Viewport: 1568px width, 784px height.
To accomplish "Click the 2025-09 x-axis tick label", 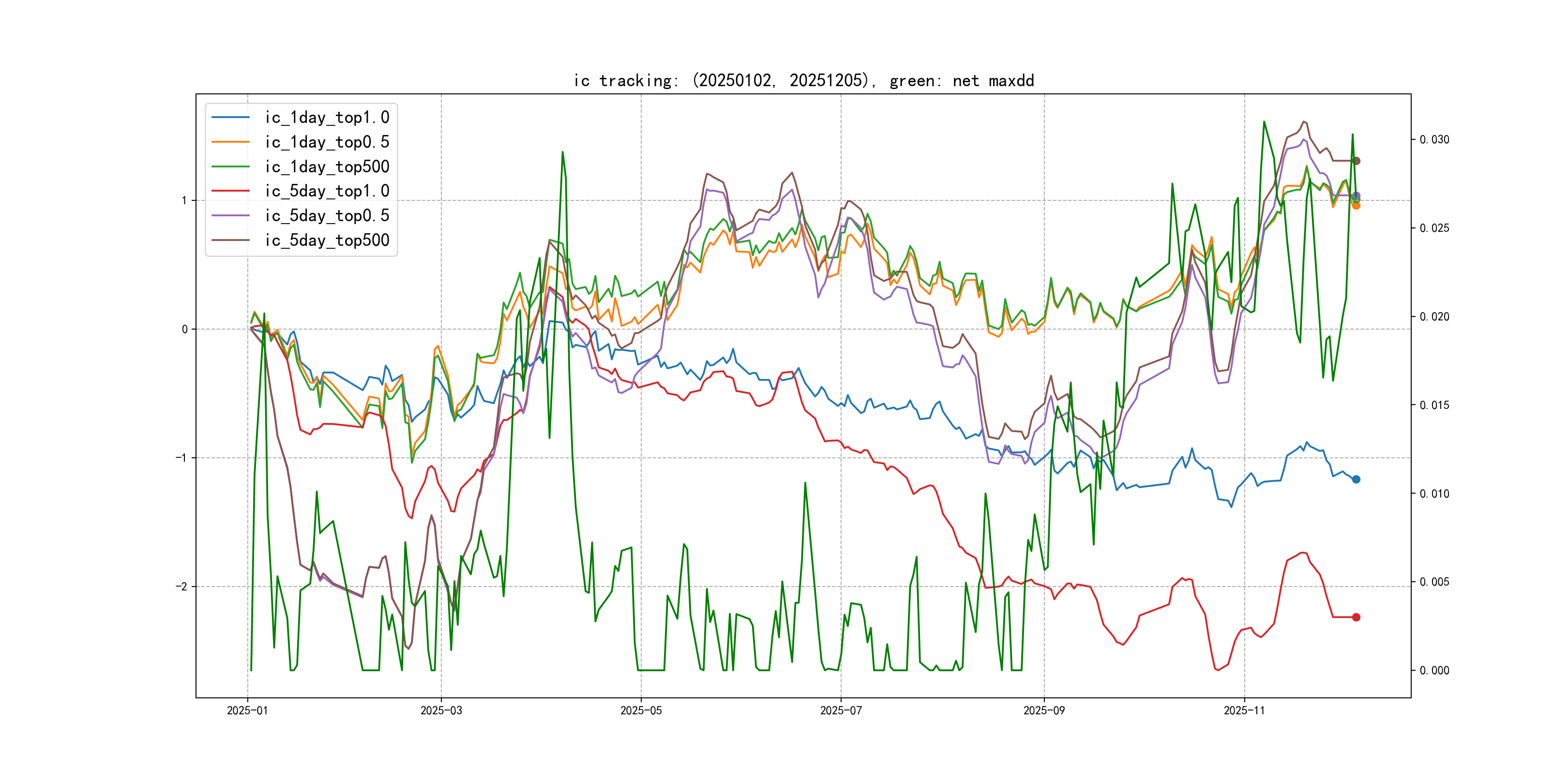I will (x=1044, y=710).
